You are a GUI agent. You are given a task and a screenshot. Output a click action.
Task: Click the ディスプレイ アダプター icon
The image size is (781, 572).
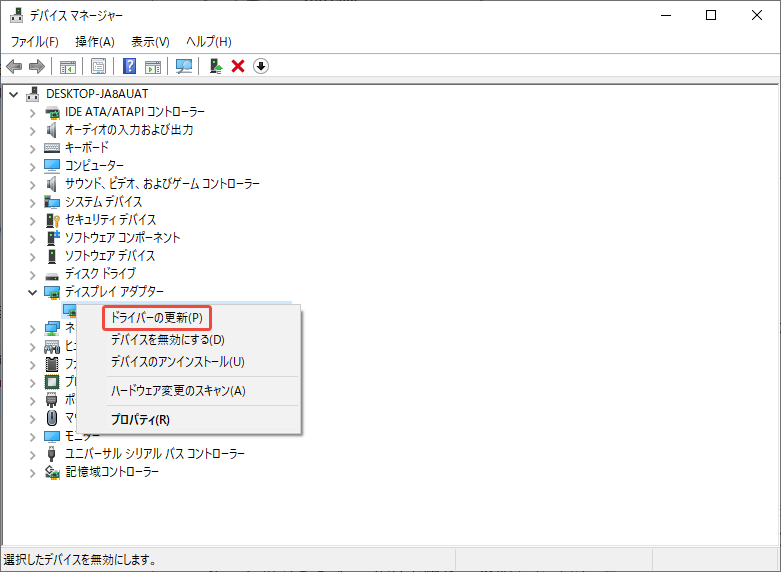pyautogui.click(x=52, y=292)
